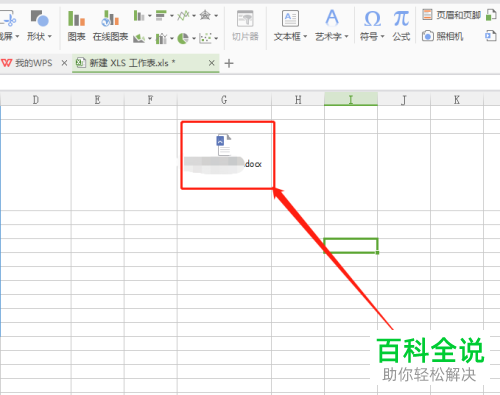This screenshot has height=395, width=500.
Task: Click the 形状 shapes icon
Action: click(40, 18)
